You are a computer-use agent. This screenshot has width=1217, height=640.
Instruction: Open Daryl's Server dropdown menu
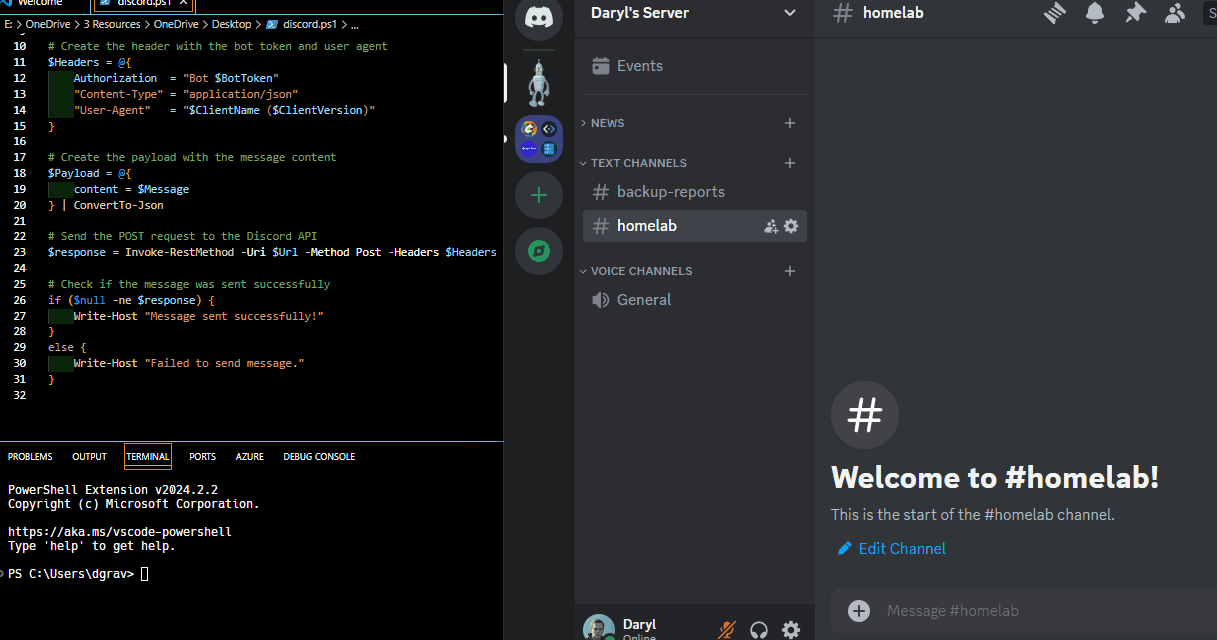[x=694, y=13]
